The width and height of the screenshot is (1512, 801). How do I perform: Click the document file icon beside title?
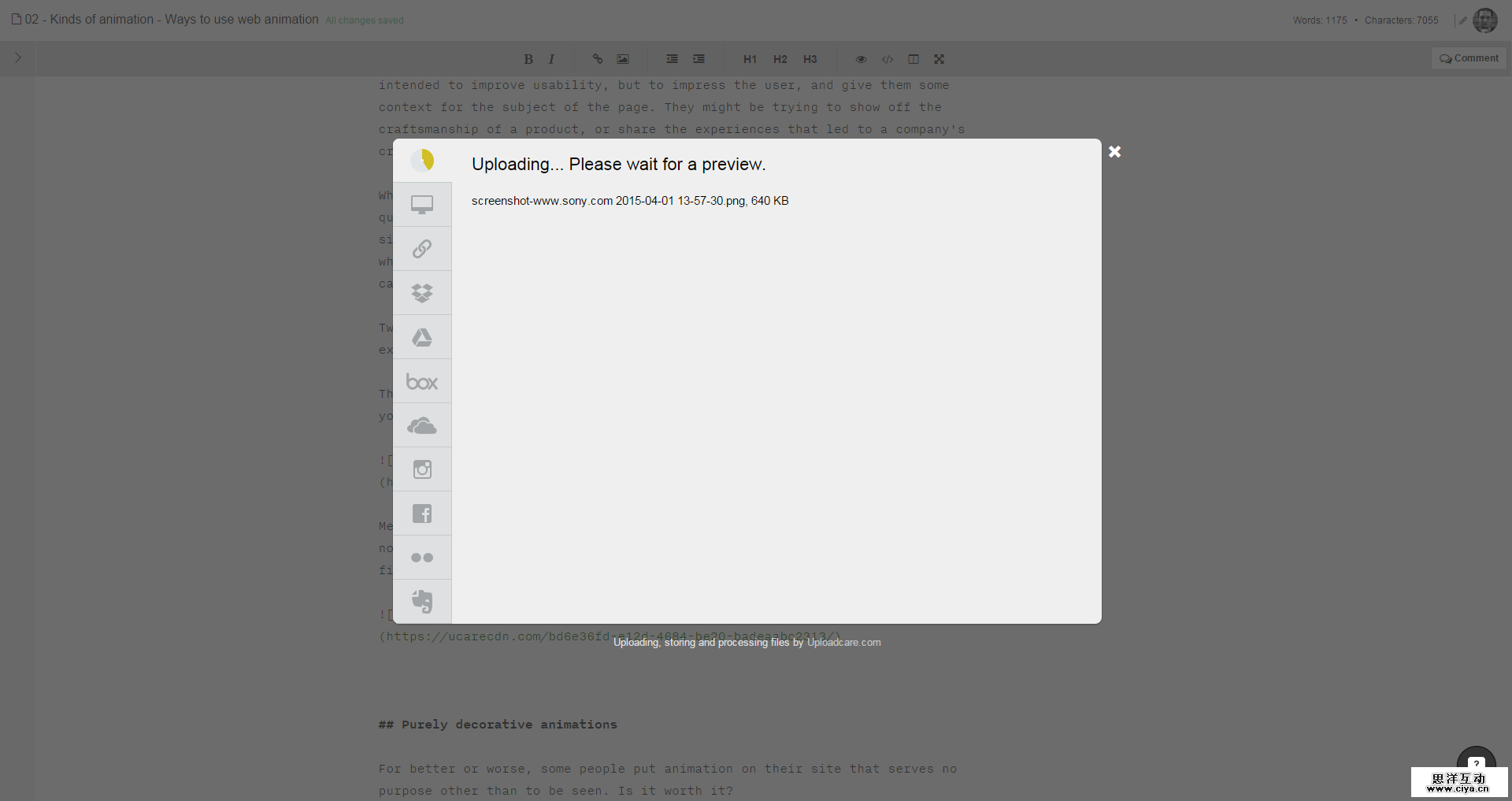(16, 19)
